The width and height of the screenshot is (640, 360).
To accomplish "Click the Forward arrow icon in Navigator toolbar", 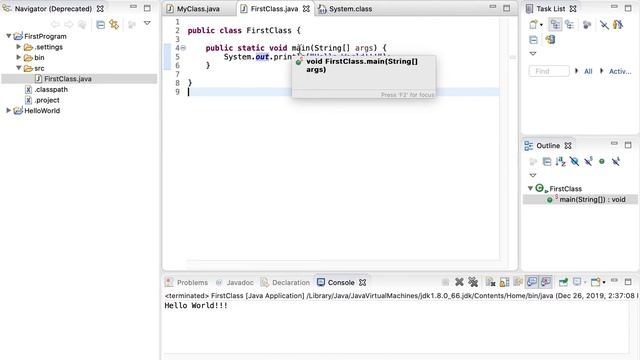I will 69,25.
